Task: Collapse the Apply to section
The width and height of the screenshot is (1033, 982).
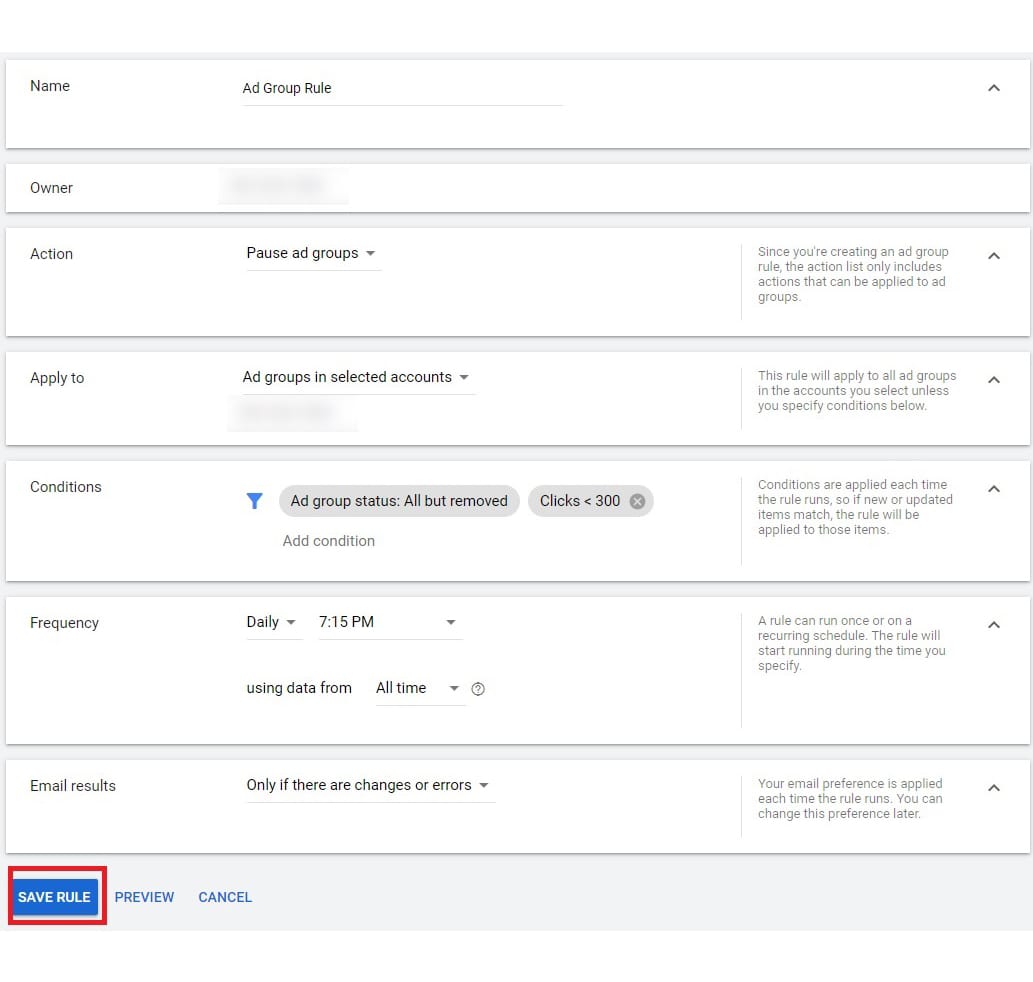Action: 993,380
